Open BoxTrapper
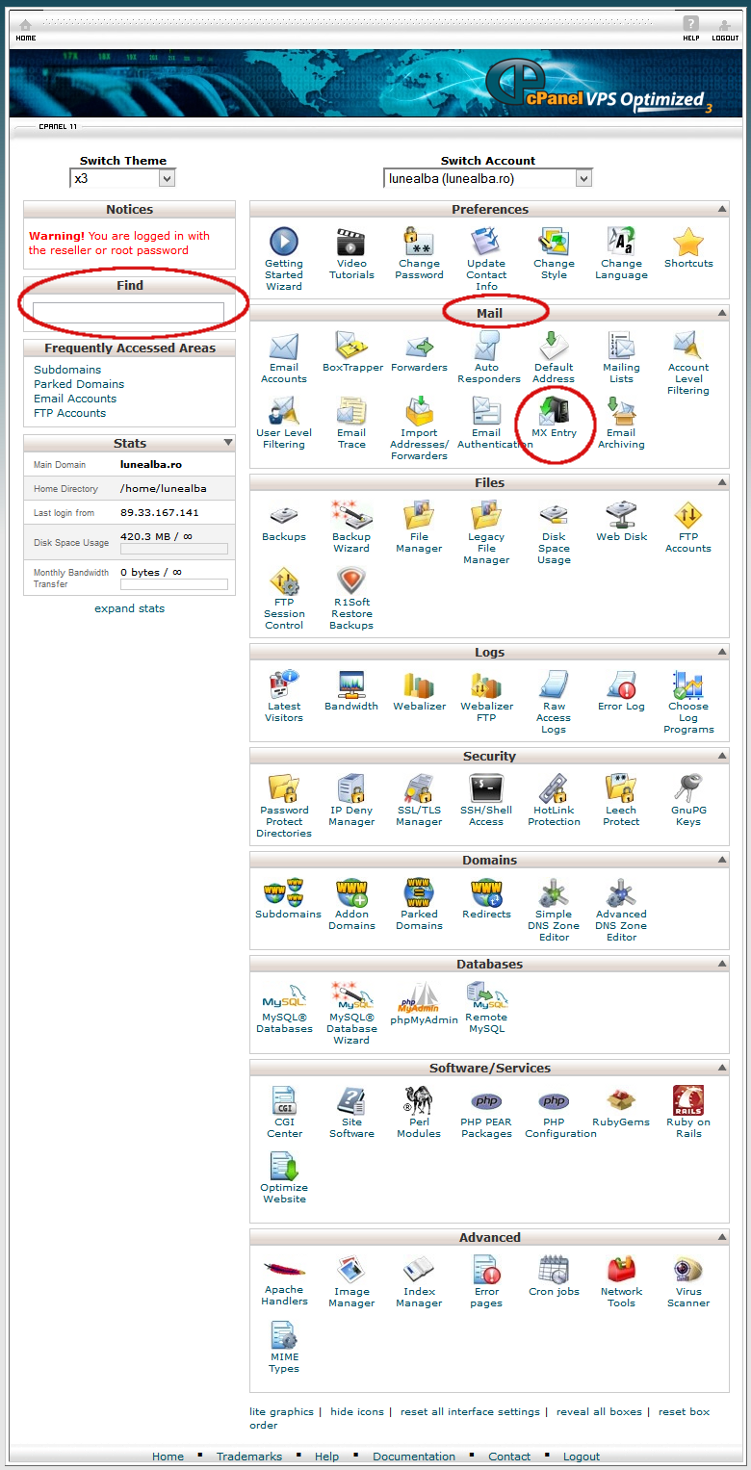 (352, 352)
